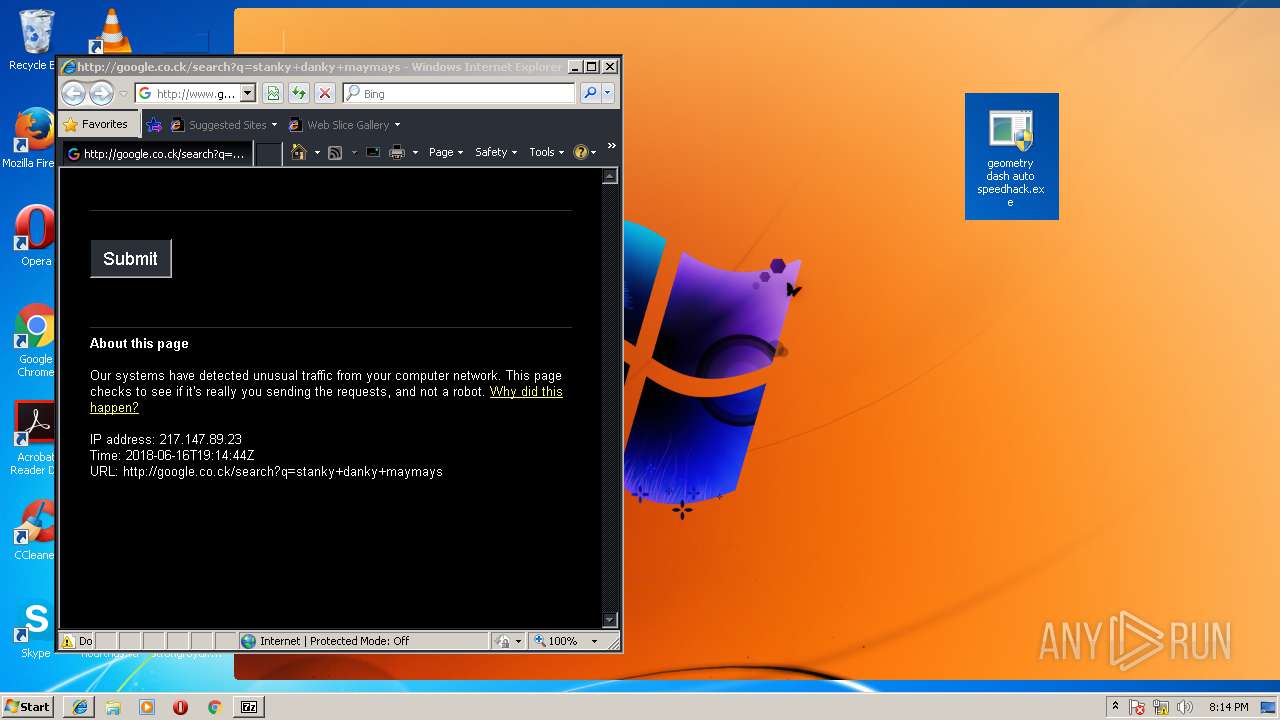Click the Back navigation arrow
Screen dimensions: 1280x720
pyautogui.click(x=73, y=94)
